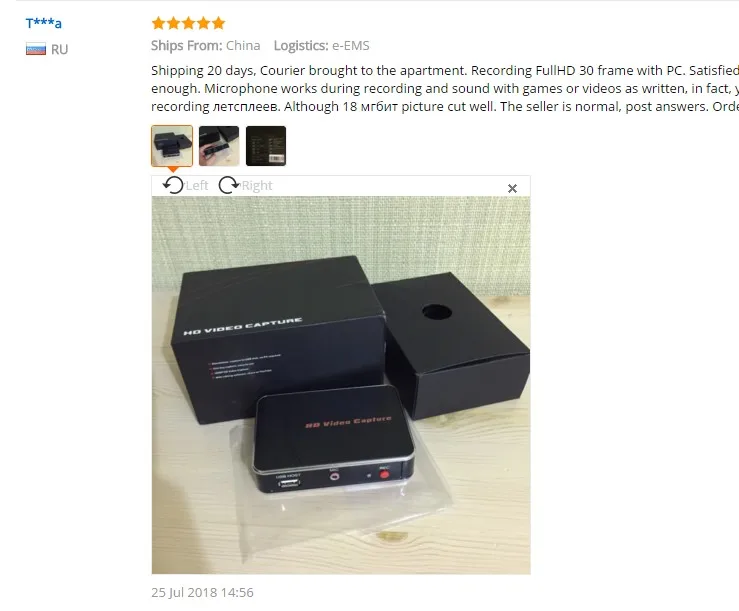This screenshot has width=739, height=611.
Task: Click the 'Ships From: China' text
Action: [205, 46]
